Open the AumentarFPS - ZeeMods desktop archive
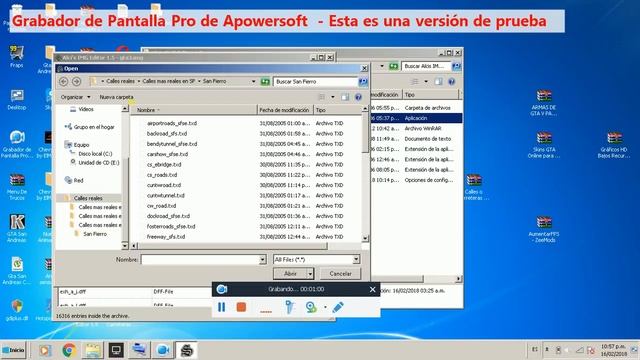The image size is (640, 360). pos(544,229)
